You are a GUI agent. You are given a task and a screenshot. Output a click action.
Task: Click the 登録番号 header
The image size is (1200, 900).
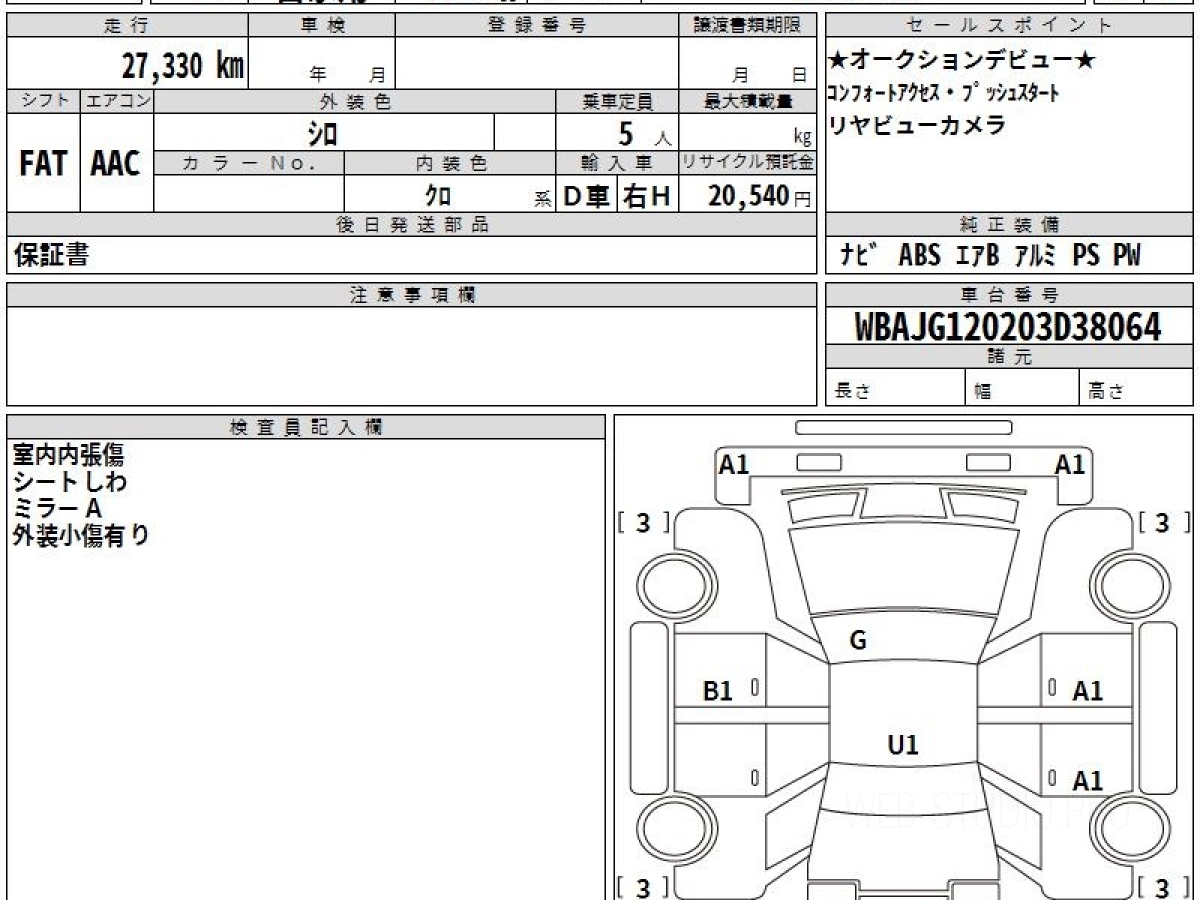click(x=537, y=26)
